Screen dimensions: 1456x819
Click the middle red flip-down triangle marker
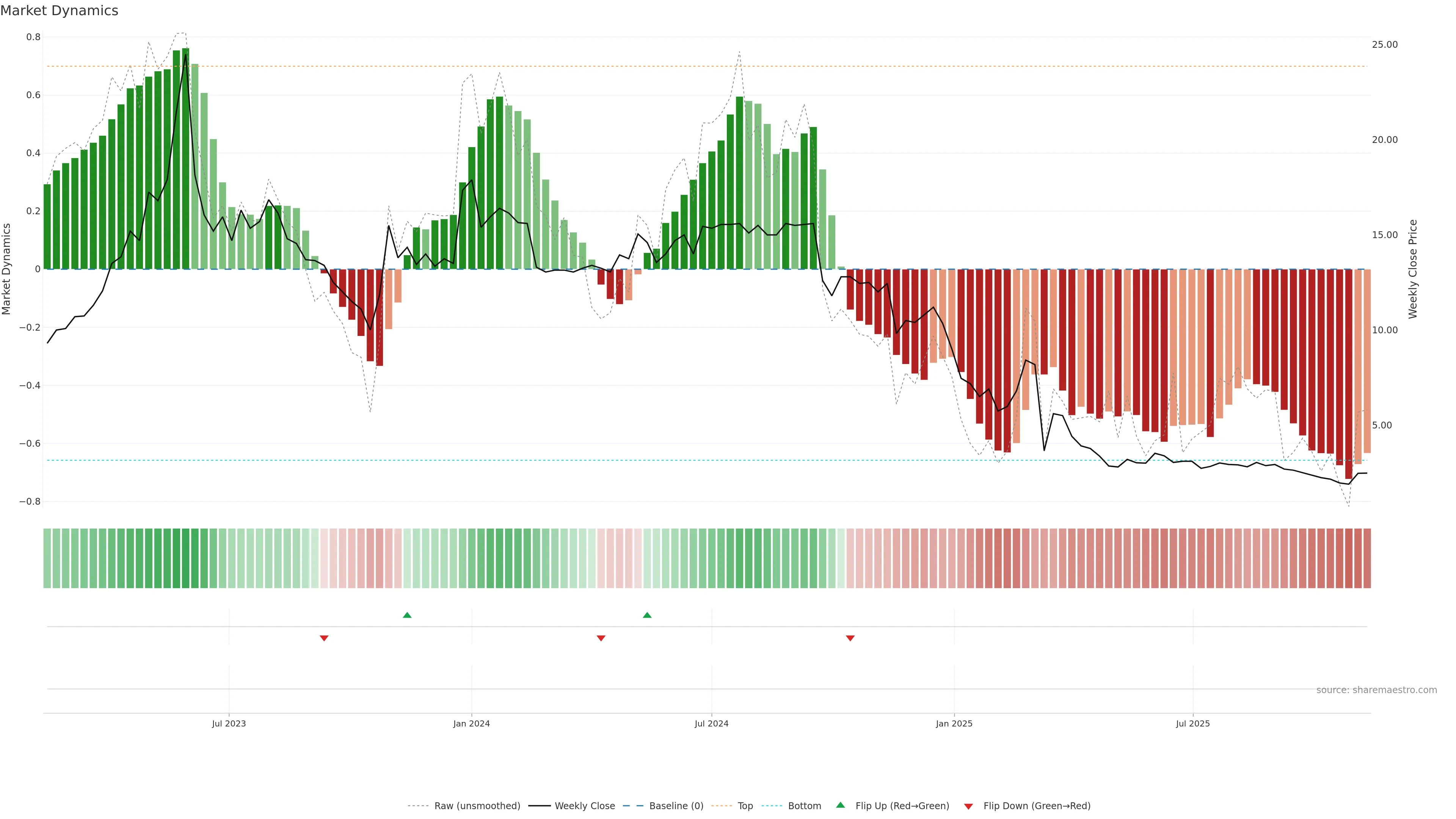601,638
